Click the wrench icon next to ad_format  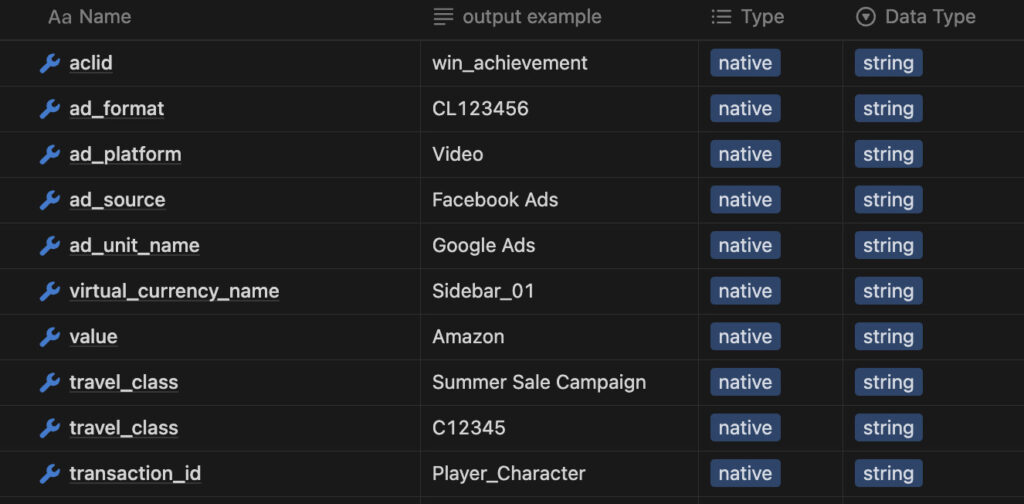pyautogui.click(x=50, y=109)
